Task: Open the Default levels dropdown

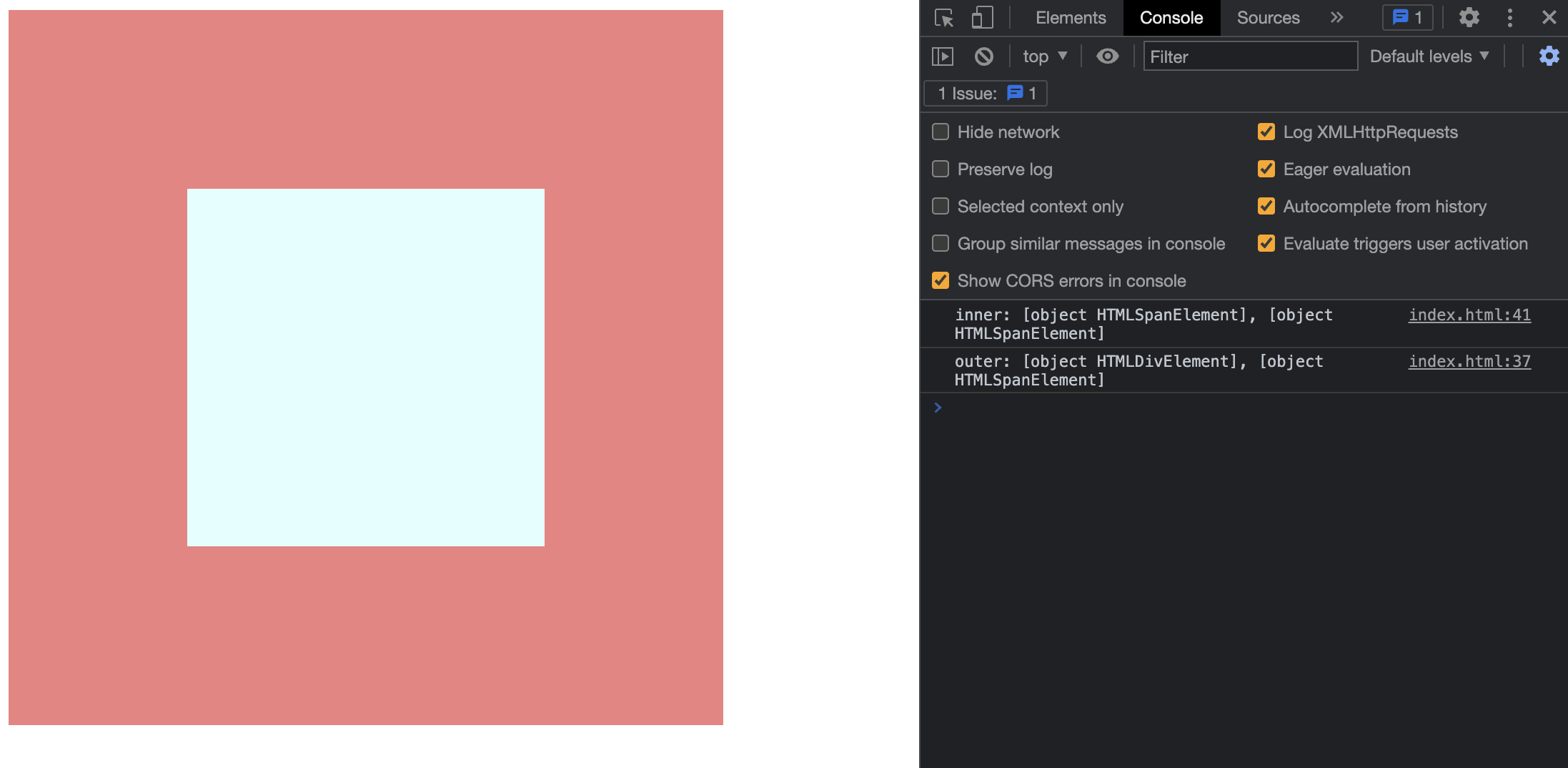Action: [x=1430, y=56]
